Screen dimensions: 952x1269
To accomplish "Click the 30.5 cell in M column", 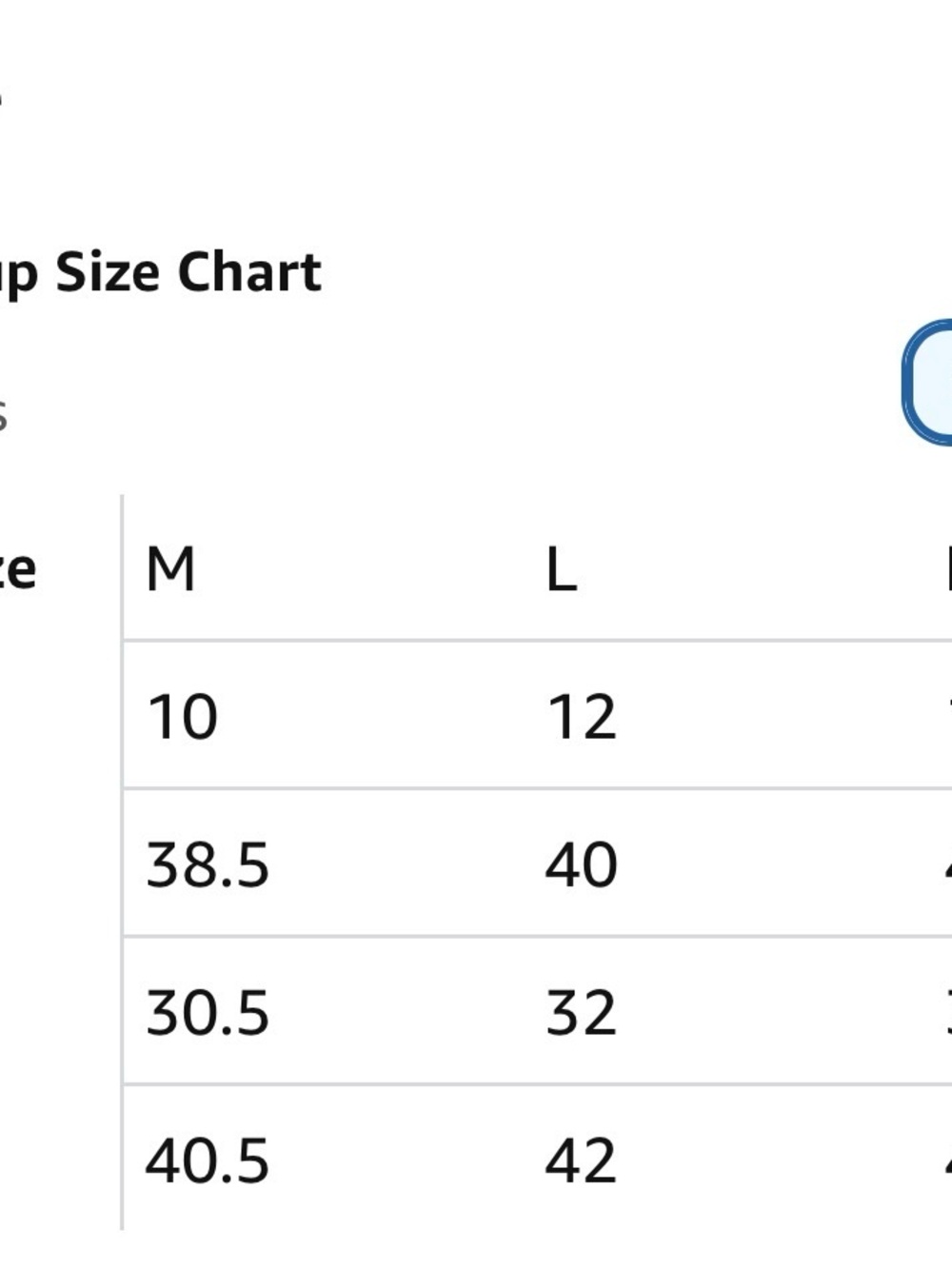I will (208, 1012).
